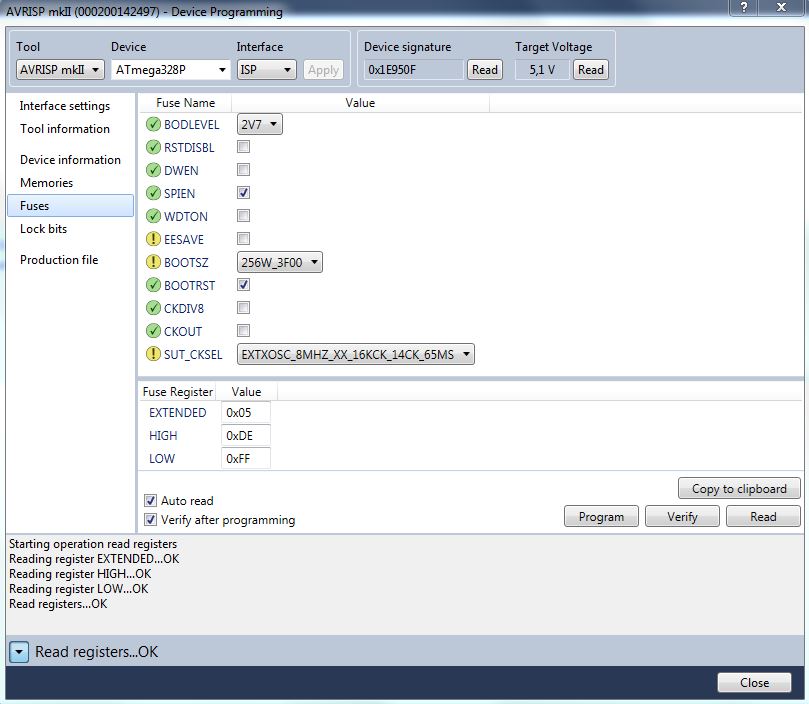Click the yellow warning icon next to EESAVE
The width and height of the screenshot is (809, 704).
(x=153, y=239)
